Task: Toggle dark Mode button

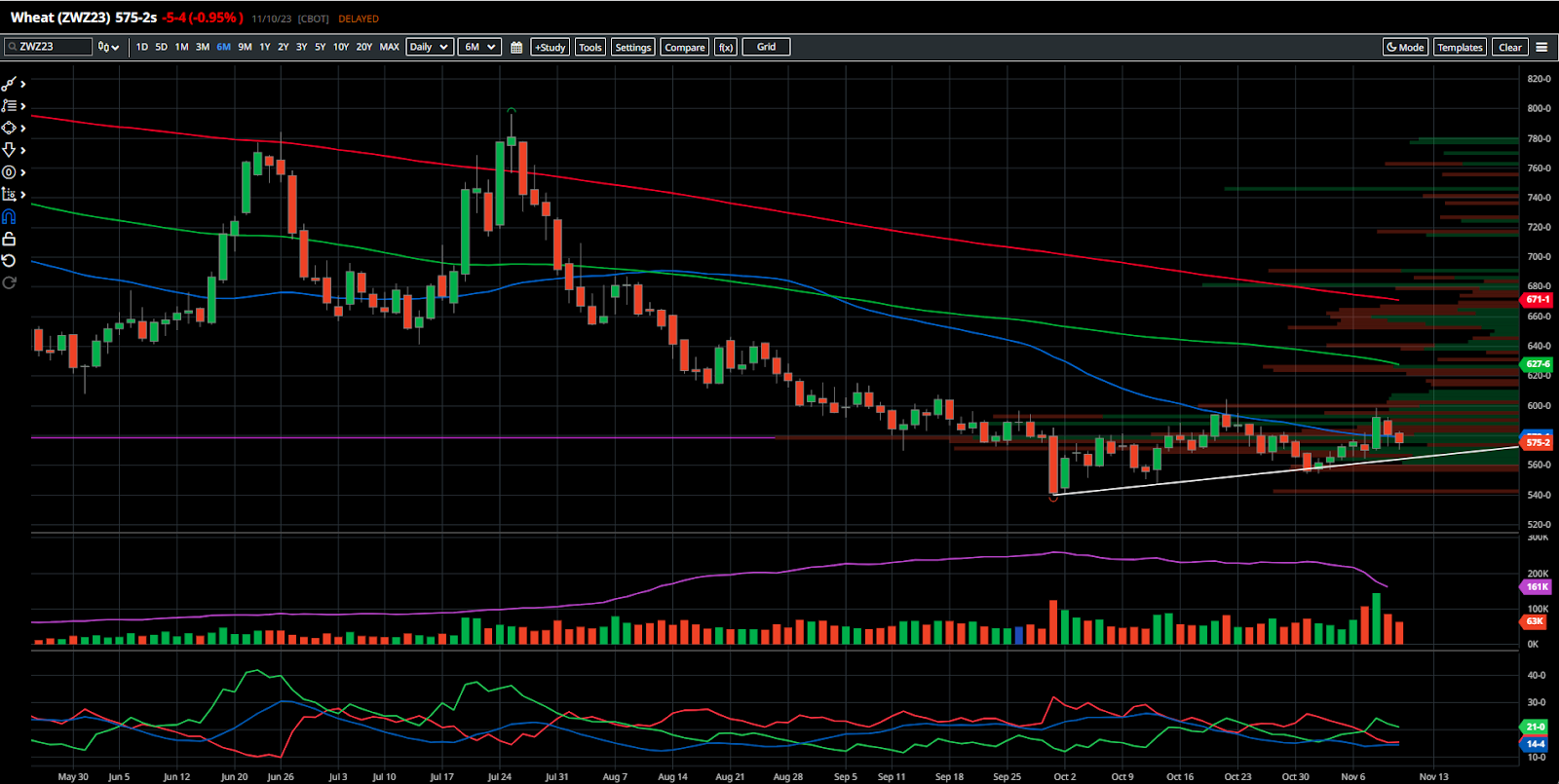Action: (x=1405, y=47)
